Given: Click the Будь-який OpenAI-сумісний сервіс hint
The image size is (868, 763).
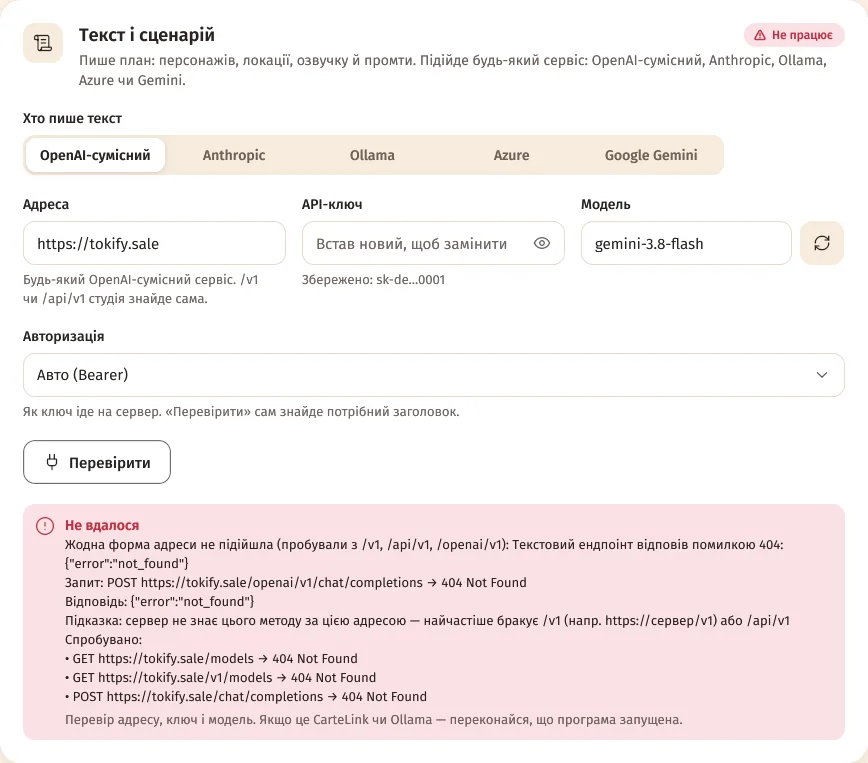Looking at the screenshot, I should 141,289.
